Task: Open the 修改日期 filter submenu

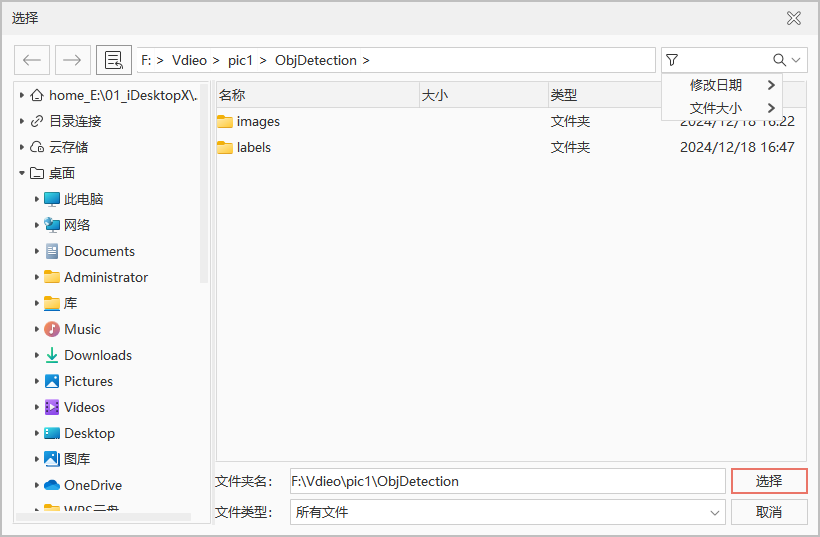Action: click(732, 85)
